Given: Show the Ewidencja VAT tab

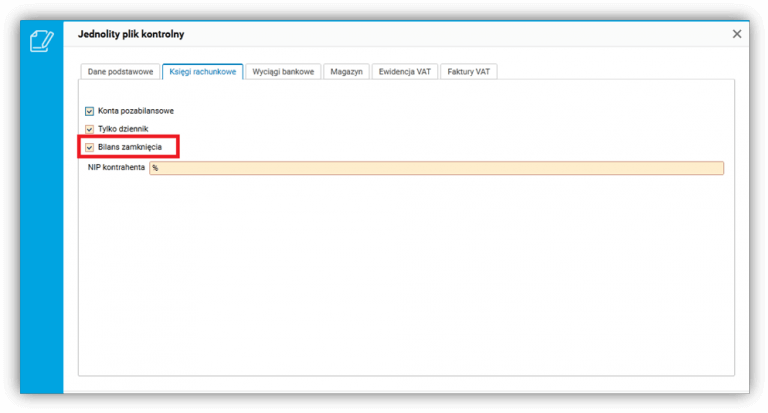Looking at the screenshot, I should pyautogui.click(x=405, y=72).
